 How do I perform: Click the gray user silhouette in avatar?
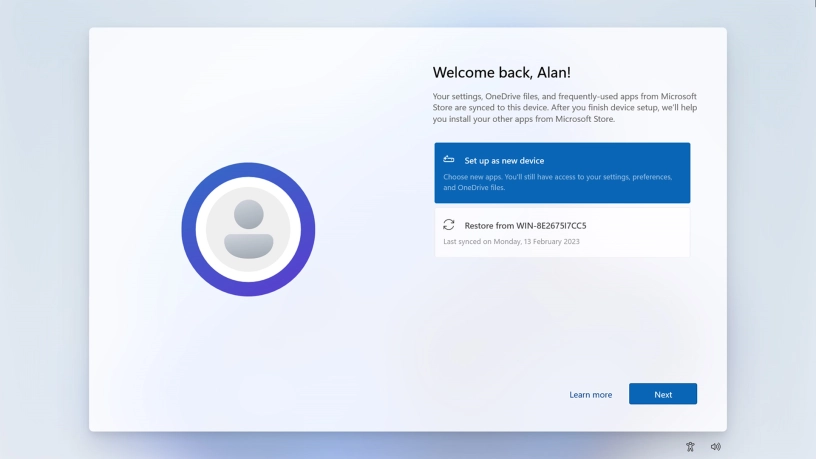tap(248, 229)
